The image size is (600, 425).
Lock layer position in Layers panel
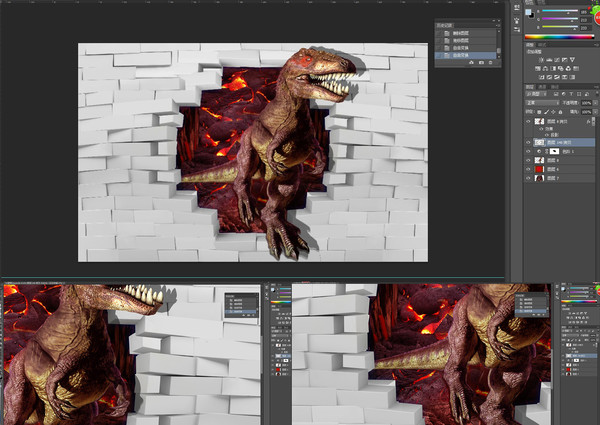point(553,112)
